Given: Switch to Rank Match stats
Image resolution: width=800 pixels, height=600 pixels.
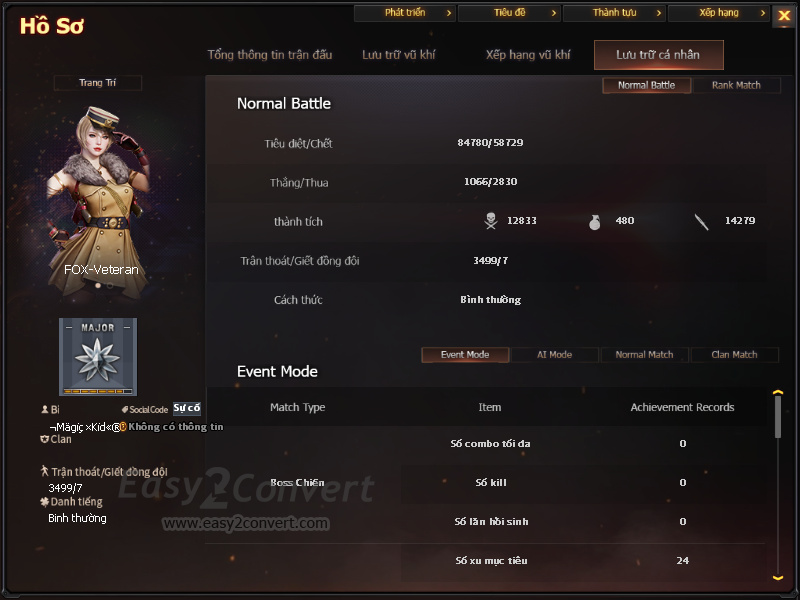Looking at the screenshot, I should click(736, 85).
